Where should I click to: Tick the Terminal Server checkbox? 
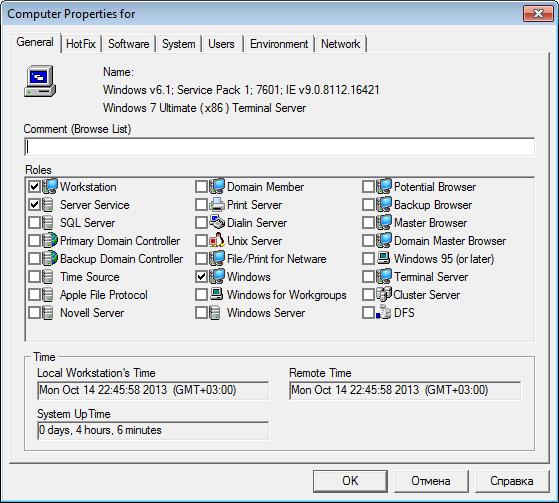click(368, 277)
